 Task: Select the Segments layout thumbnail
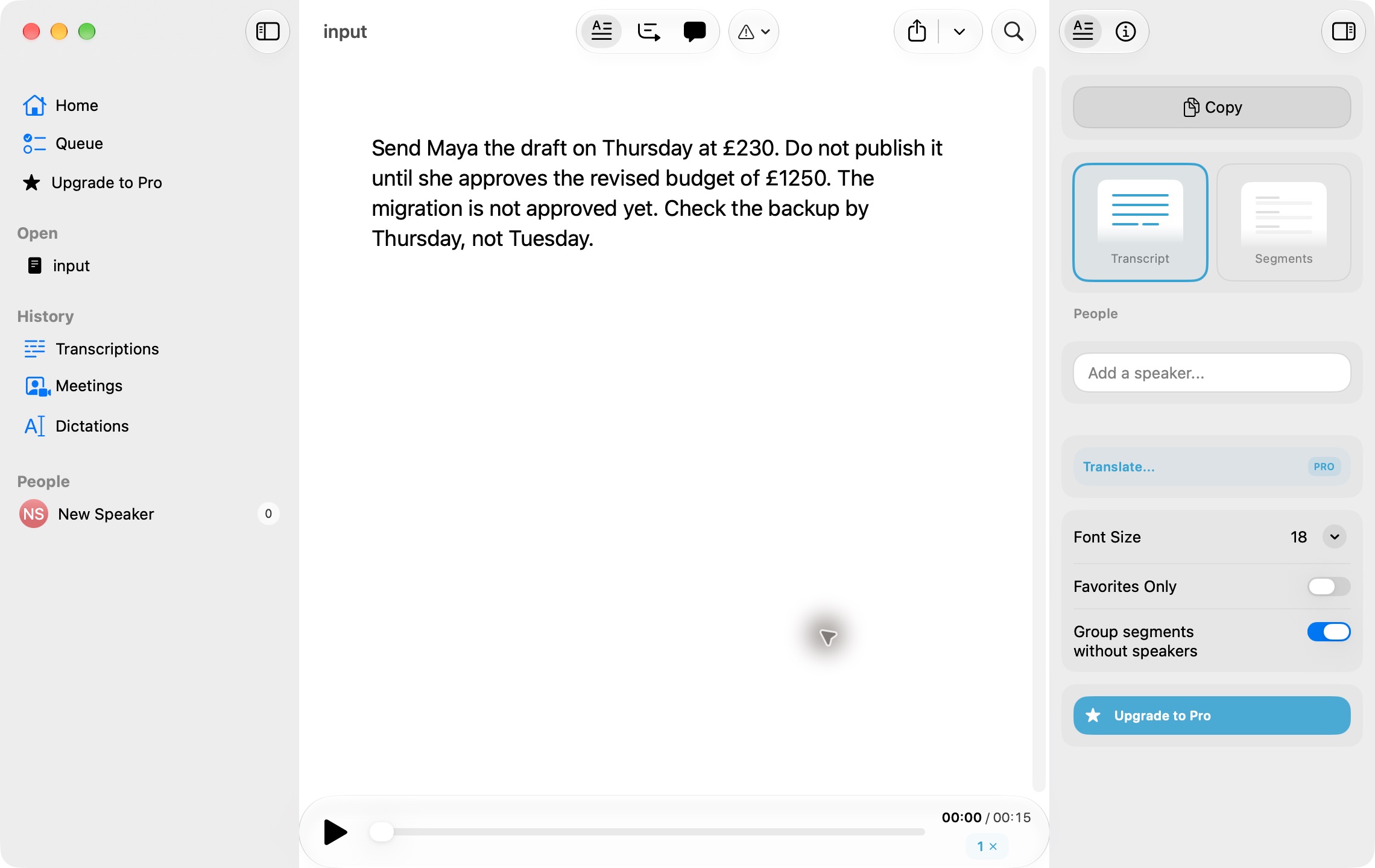1283,222
